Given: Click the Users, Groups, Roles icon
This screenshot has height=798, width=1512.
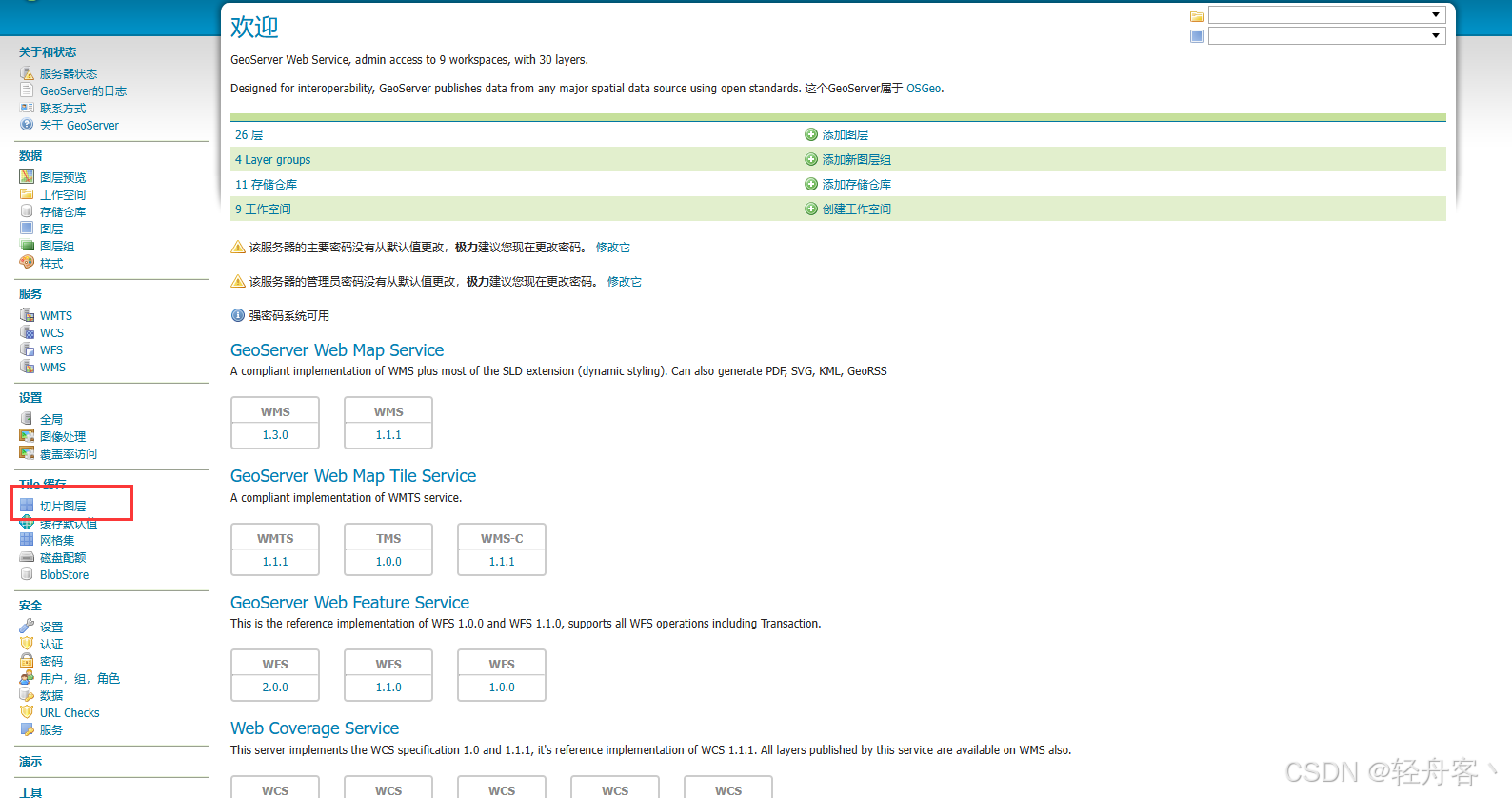Looking at the screenshot, I should pos(27,678).
